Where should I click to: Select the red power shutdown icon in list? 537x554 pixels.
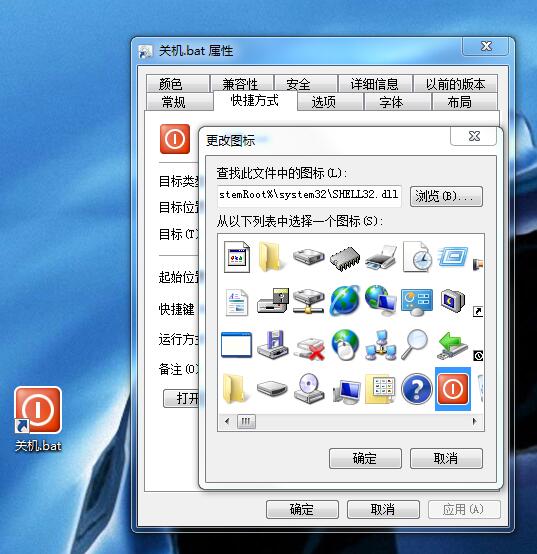pyautogui.click(x=453, y=389)
